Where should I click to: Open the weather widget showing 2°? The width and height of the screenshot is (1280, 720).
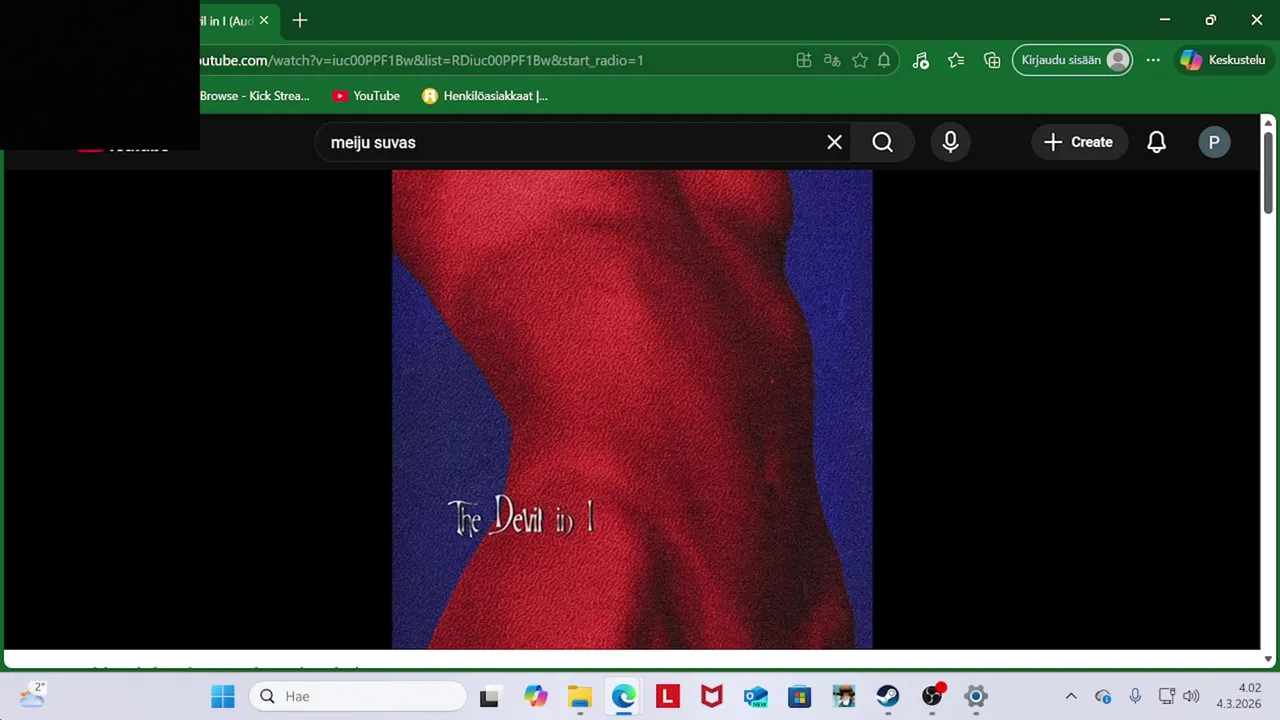(32, 695)
